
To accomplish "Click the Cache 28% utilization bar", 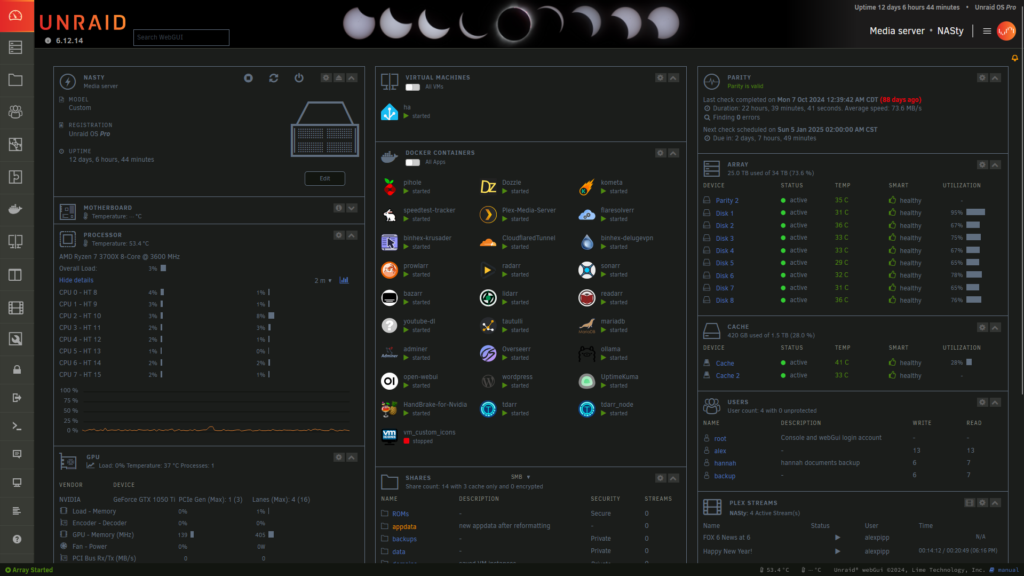I will click(x=969, y=362).
